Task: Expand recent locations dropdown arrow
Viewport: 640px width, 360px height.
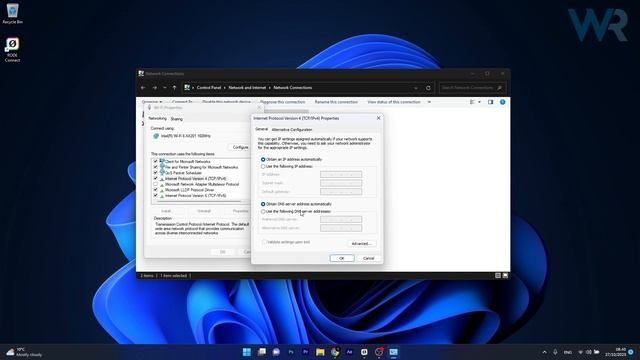Action: pos(164,88)
